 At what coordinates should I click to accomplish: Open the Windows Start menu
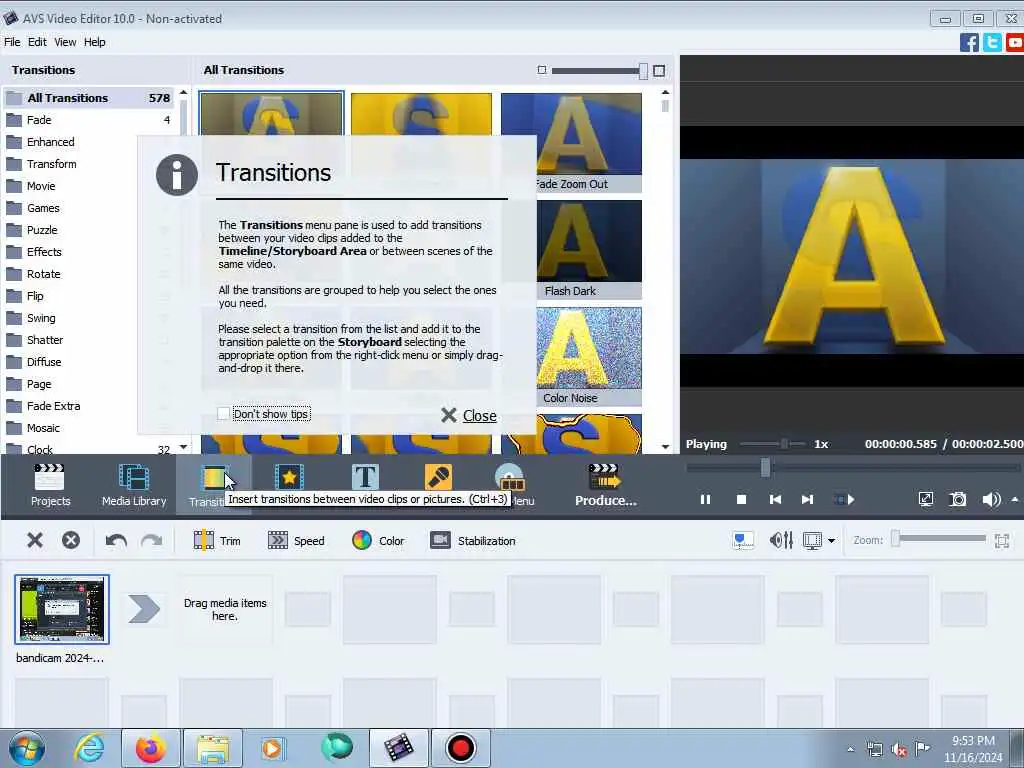pos(27,748)
